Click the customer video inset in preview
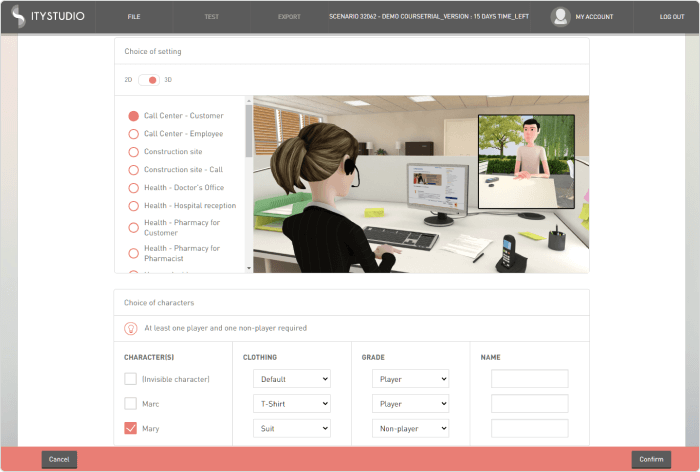The image size is (700, 472). 526,162
